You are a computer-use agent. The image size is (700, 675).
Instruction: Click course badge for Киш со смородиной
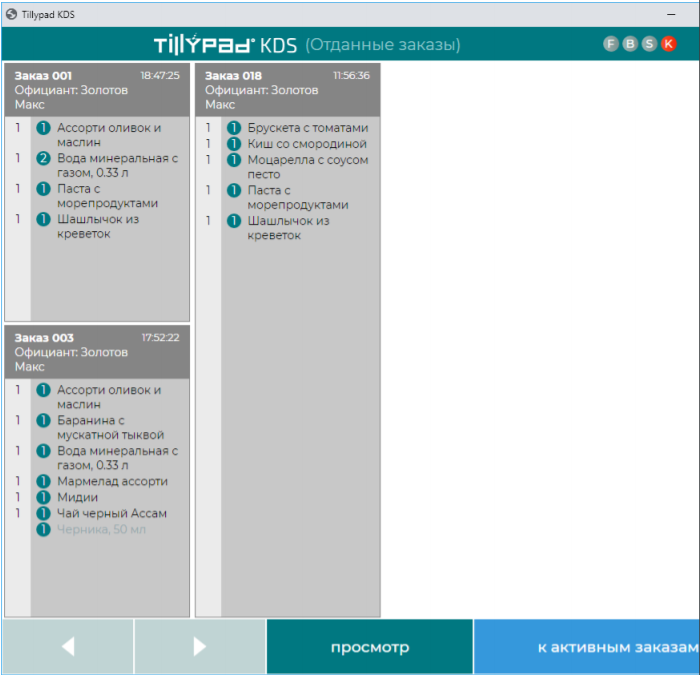[x=234, y=144]
